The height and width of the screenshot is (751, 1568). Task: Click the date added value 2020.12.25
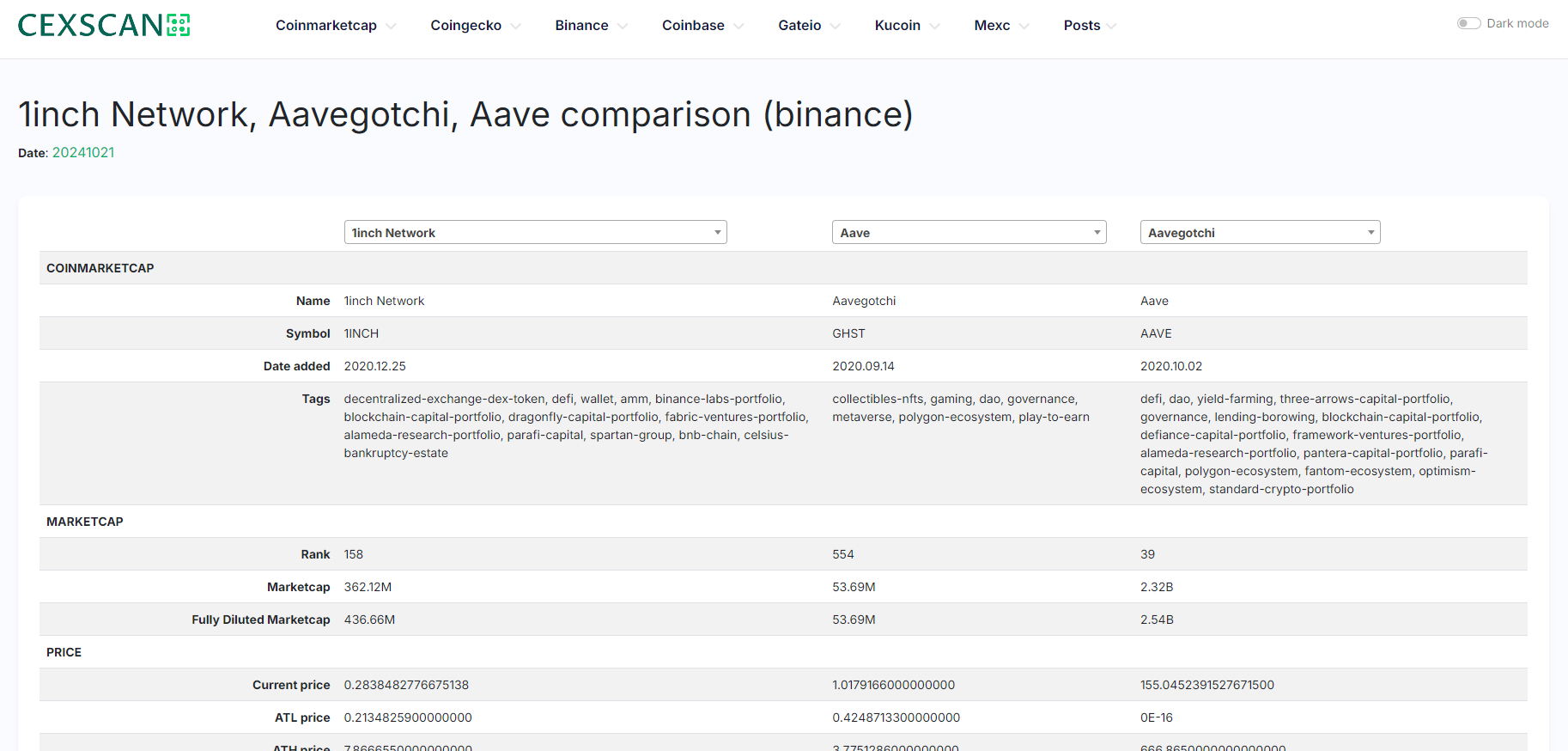tap(375, 366)
